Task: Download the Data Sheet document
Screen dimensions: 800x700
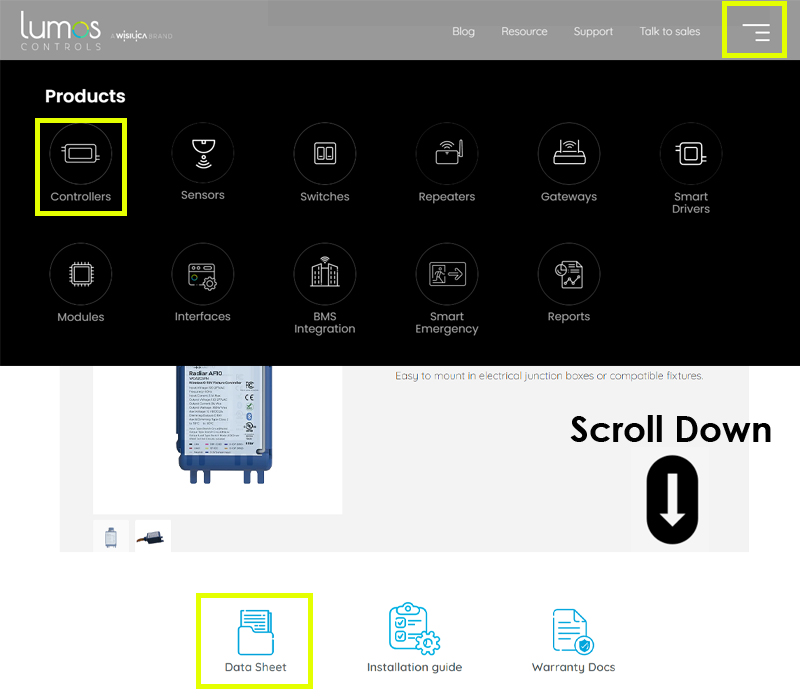Action: point(256,640)
